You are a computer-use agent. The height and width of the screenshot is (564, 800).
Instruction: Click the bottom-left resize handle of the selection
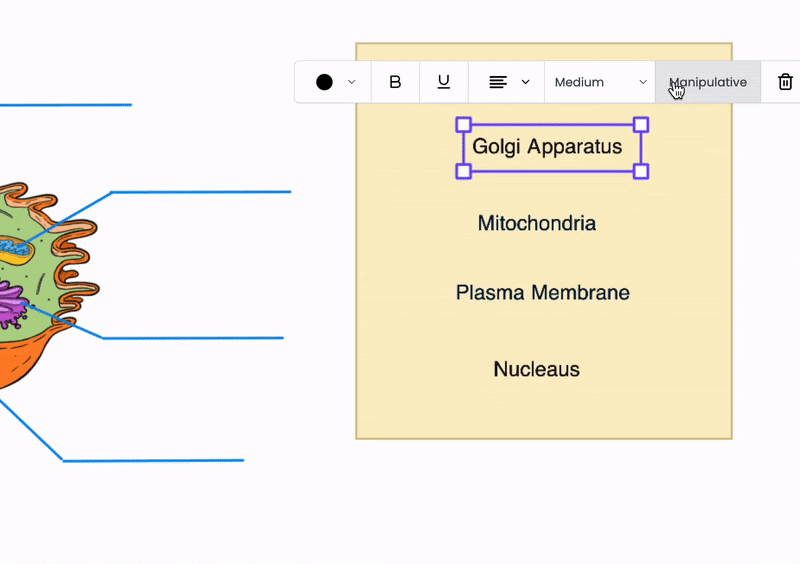pos(463,171)
